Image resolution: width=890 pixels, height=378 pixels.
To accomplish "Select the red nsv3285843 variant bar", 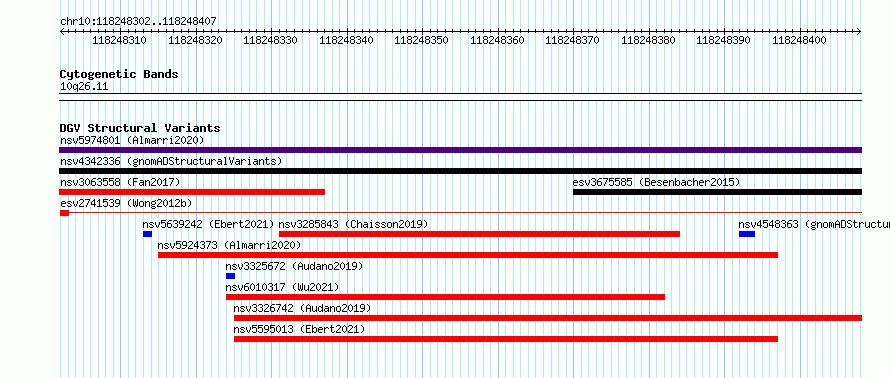I will [x=480, y=234].
